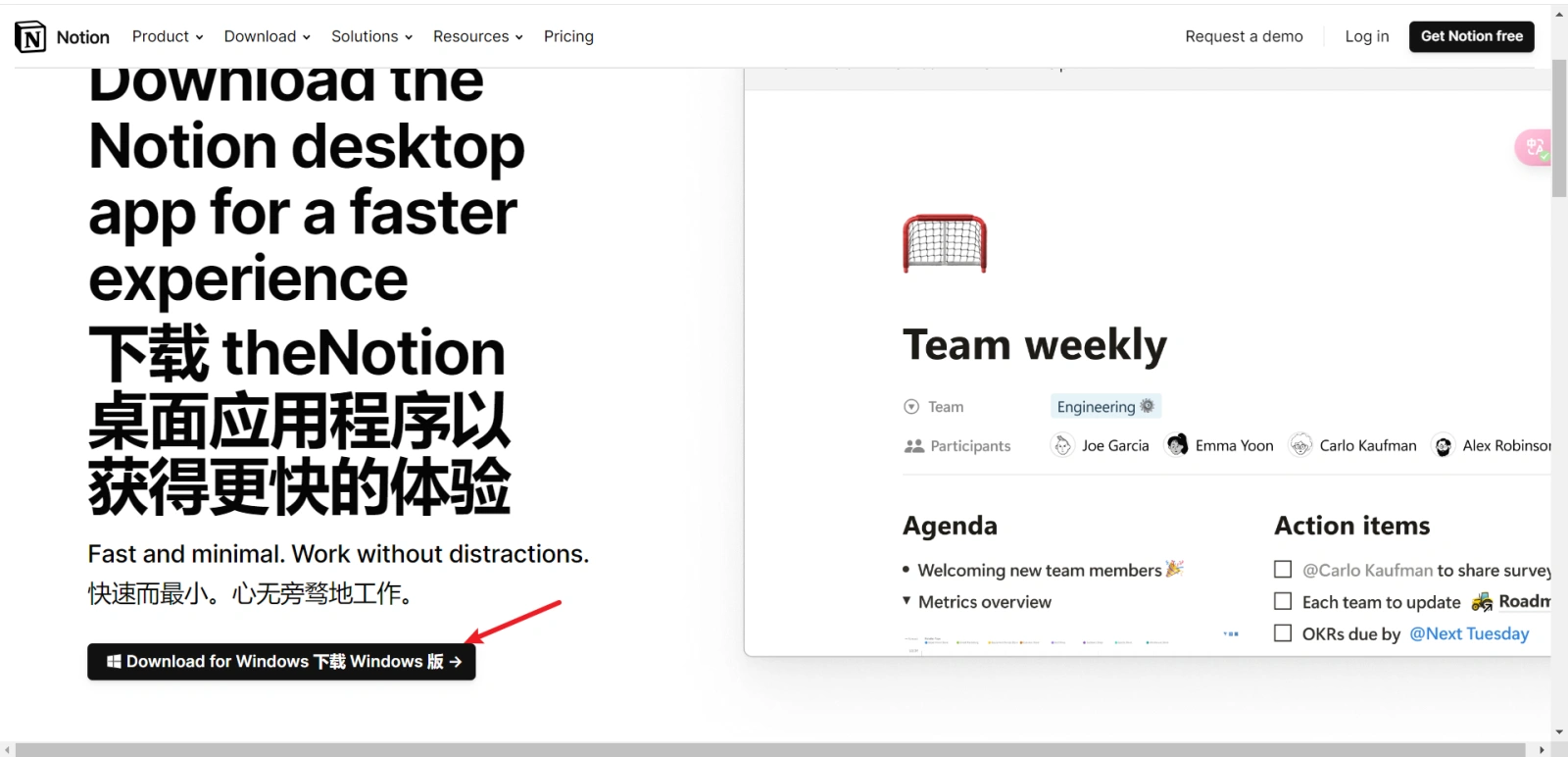Check the Each team to update box
Image resolution: width=1568 pixels, height=757 pixels.
pos(1283,600)
